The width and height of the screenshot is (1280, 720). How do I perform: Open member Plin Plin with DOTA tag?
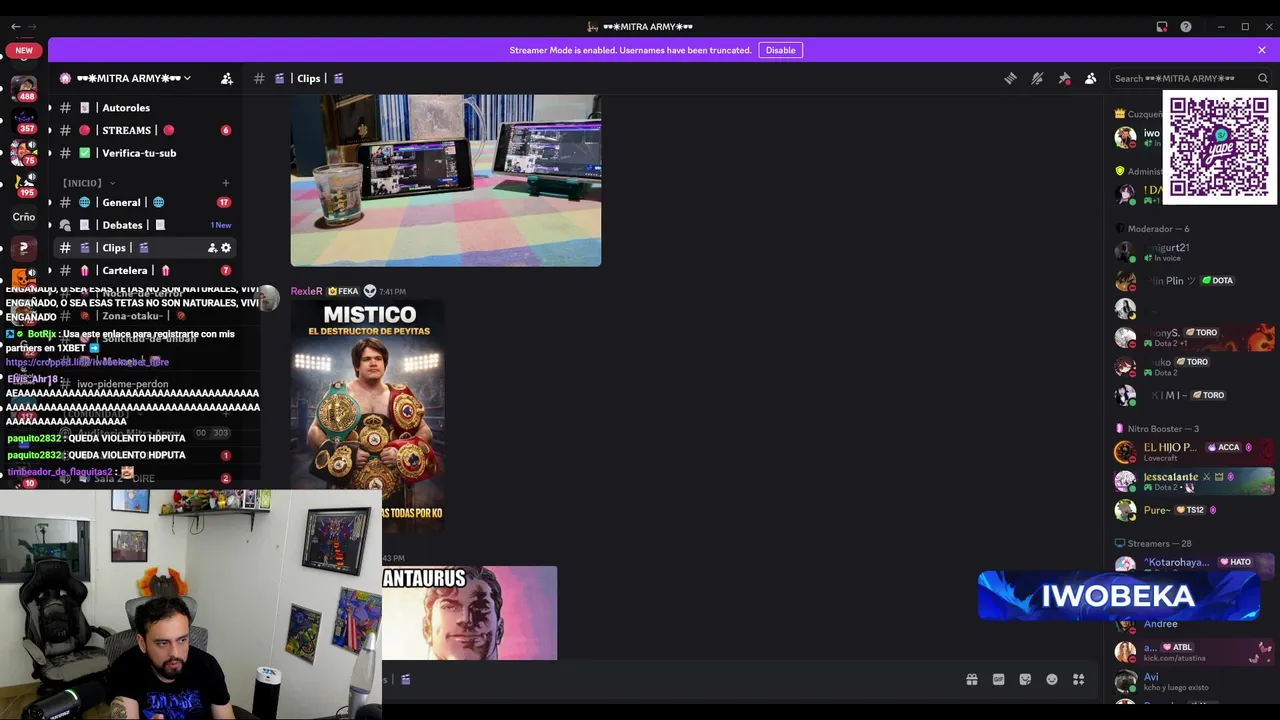pos(1194,281)
